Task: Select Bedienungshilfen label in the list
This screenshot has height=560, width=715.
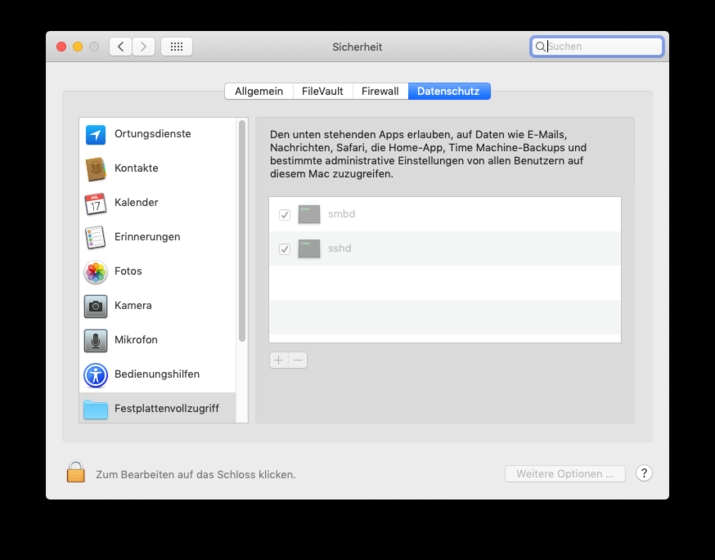Action: pos(157,374)
